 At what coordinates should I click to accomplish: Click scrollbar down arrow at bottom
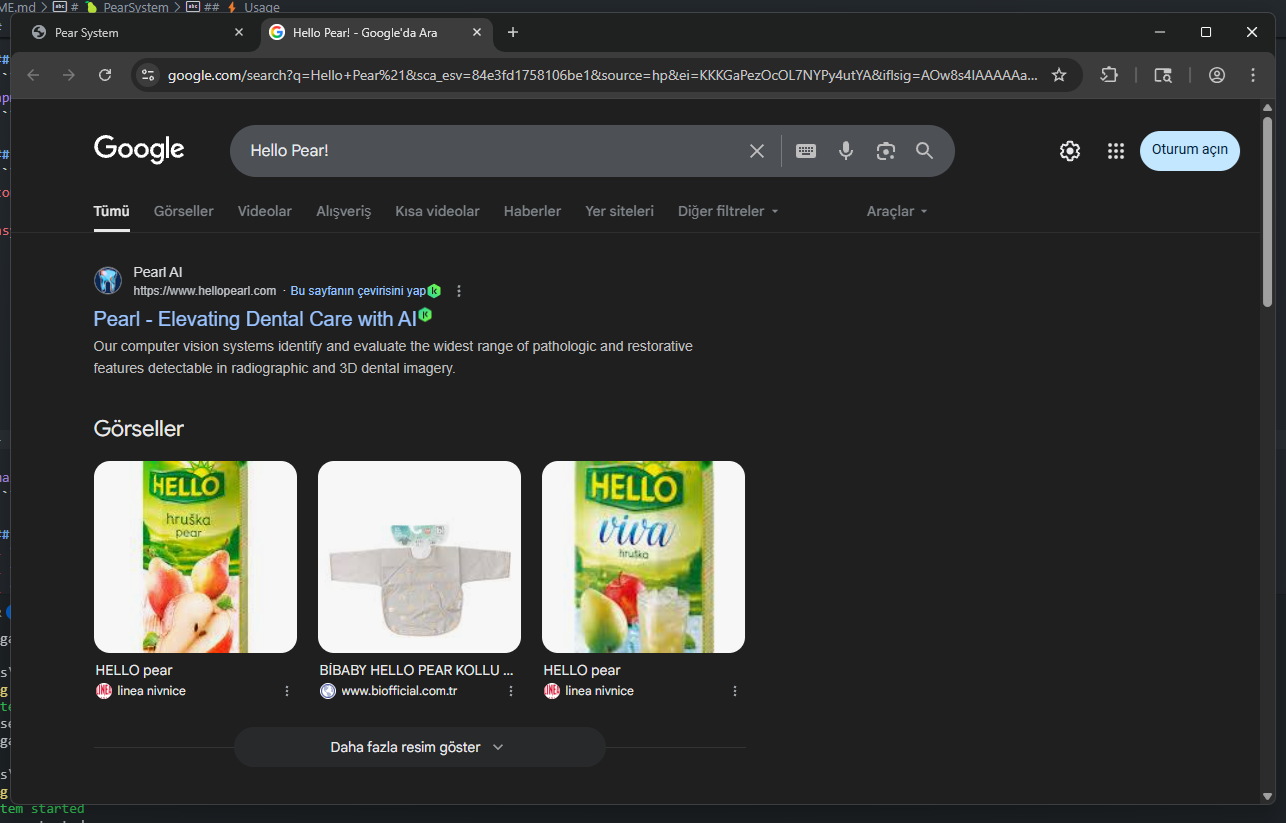point(1267,796)
